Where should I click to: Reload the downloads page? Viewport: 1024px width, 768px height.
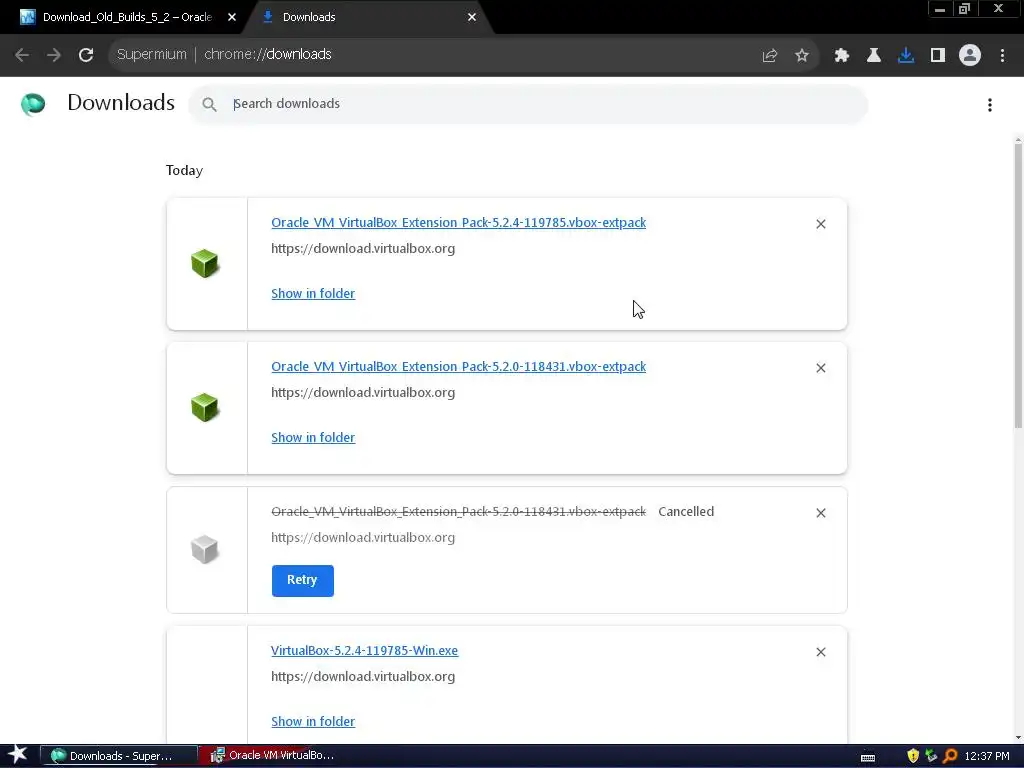[86, 55]
